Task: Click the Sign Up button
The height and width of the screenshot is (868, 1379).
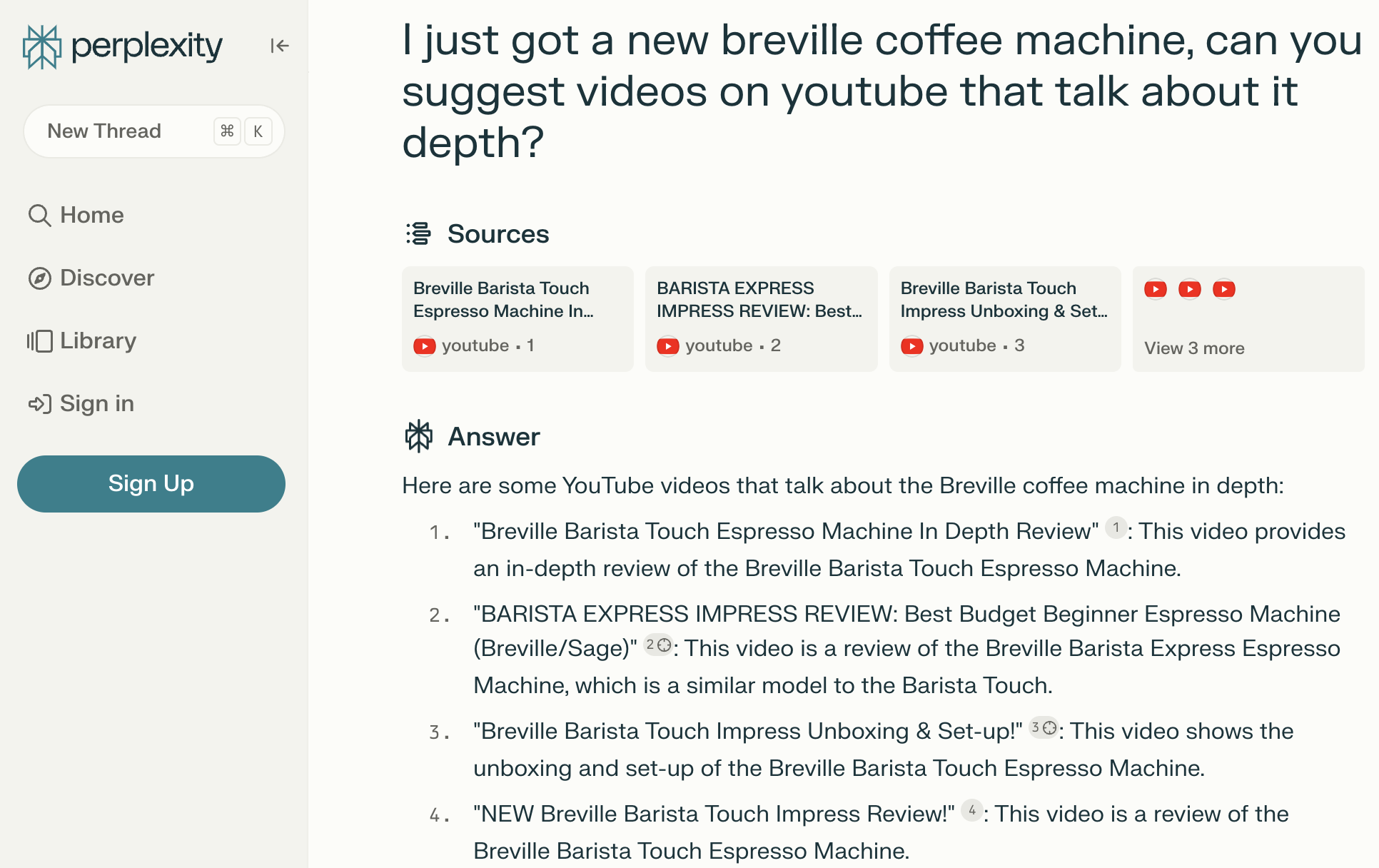Action: [151, 484]
